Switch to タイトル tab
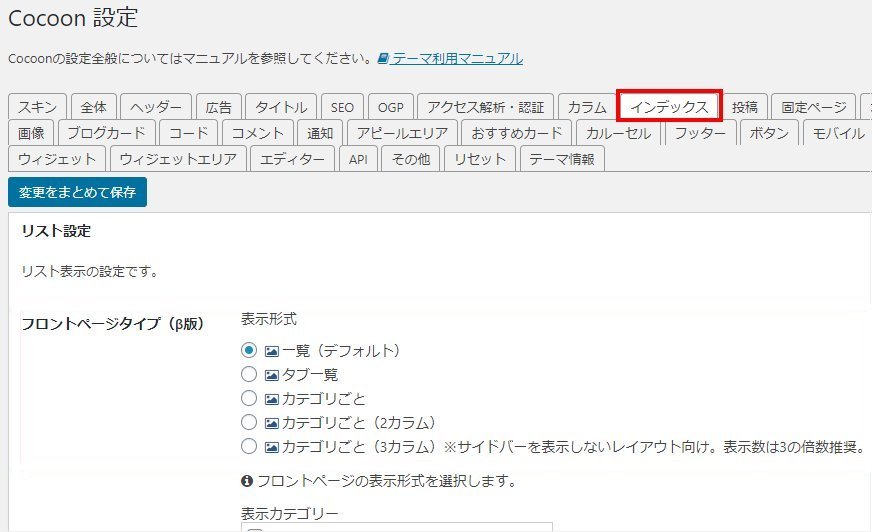The image size is (872, 532). tap(281, 107)
